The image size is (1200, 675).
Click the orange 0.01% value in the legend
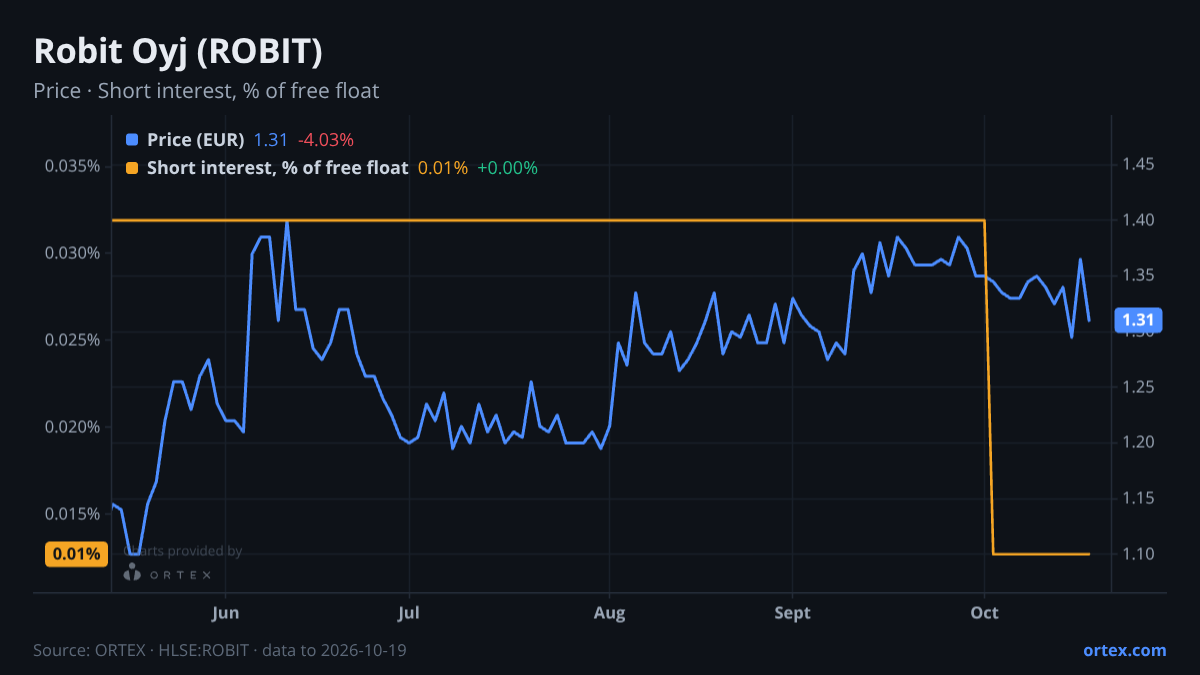(443, 168)
